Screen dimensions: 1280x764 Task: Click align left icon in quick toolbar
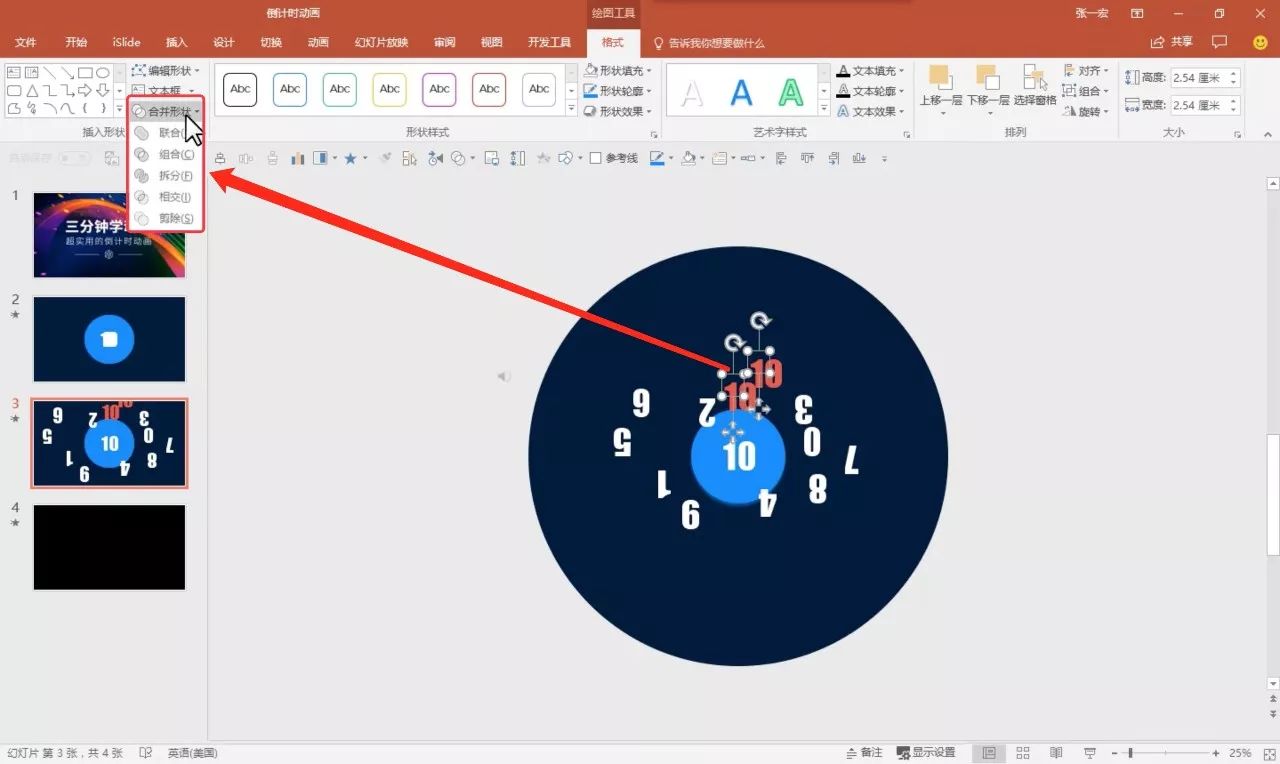coord(782,158)
